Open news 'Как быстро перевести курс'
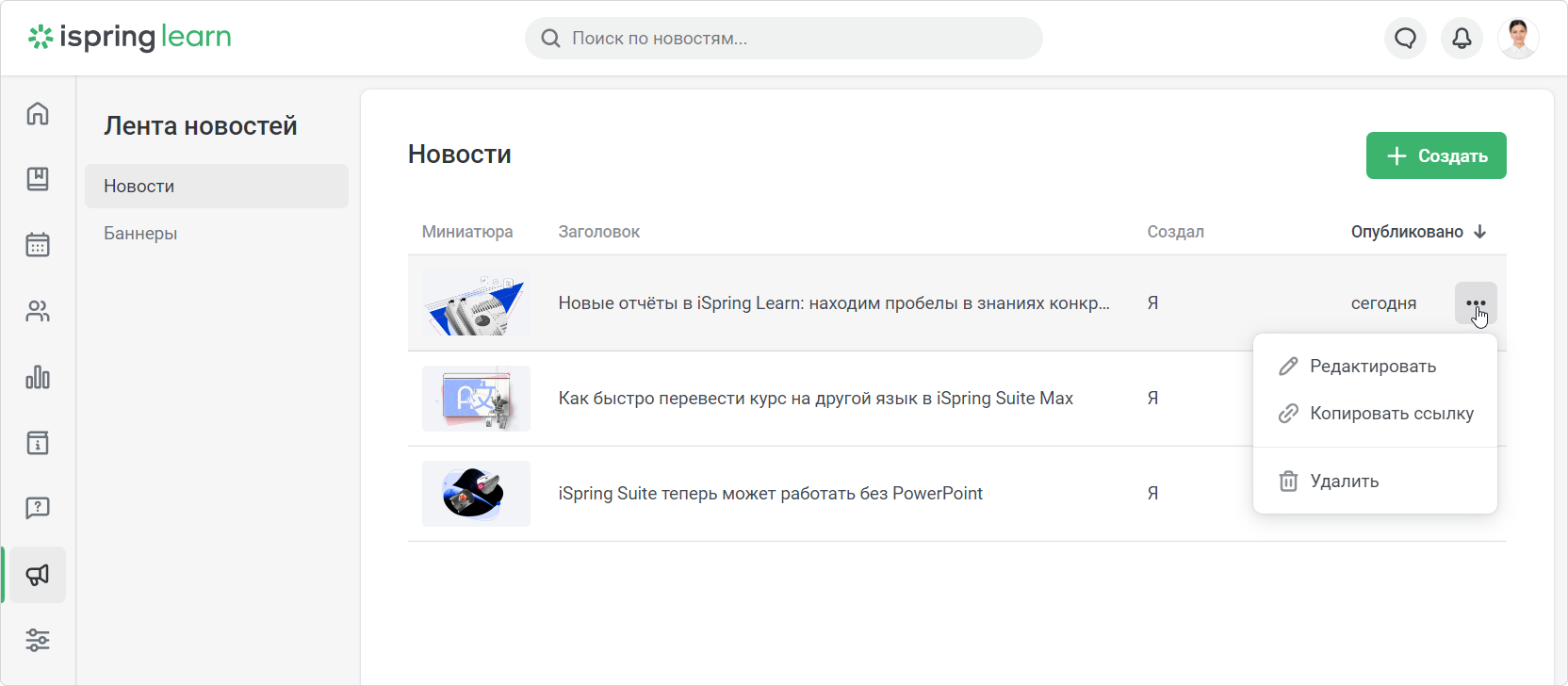 (x=816, y=399)
